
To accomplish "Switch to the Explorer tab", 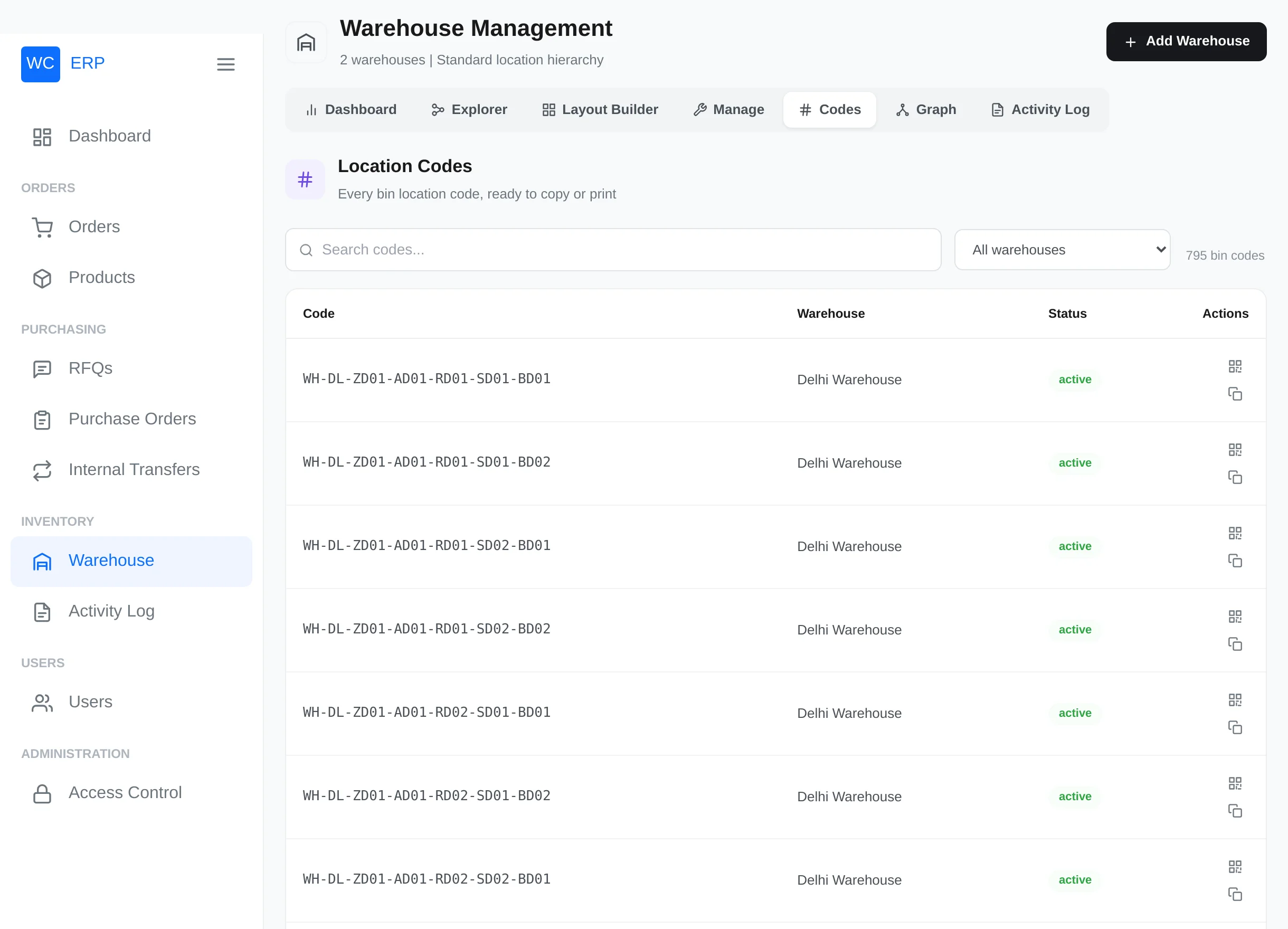I will [469, 110].
